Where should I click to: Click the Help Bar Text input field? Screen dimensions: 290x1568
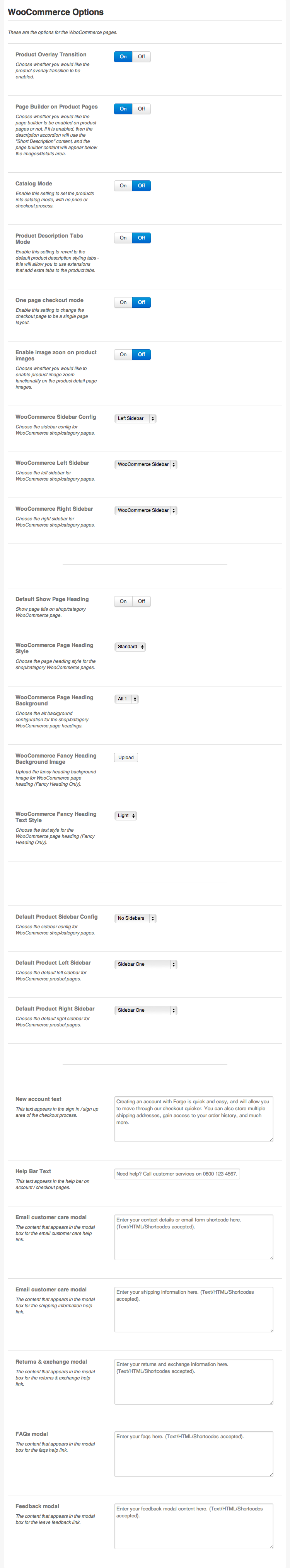click(177, 1174)
